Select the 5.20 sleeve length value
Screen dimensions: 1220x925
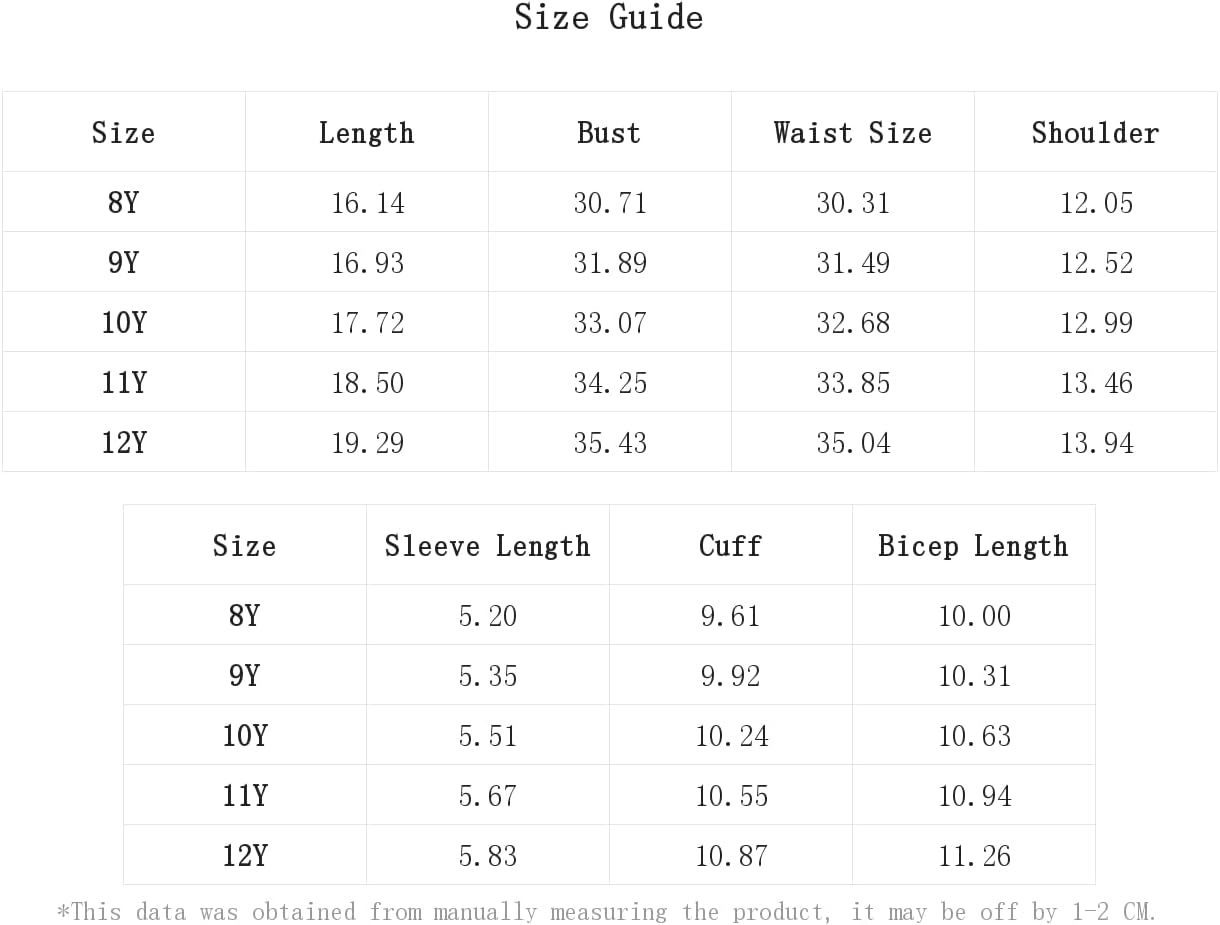pos(488,616)
